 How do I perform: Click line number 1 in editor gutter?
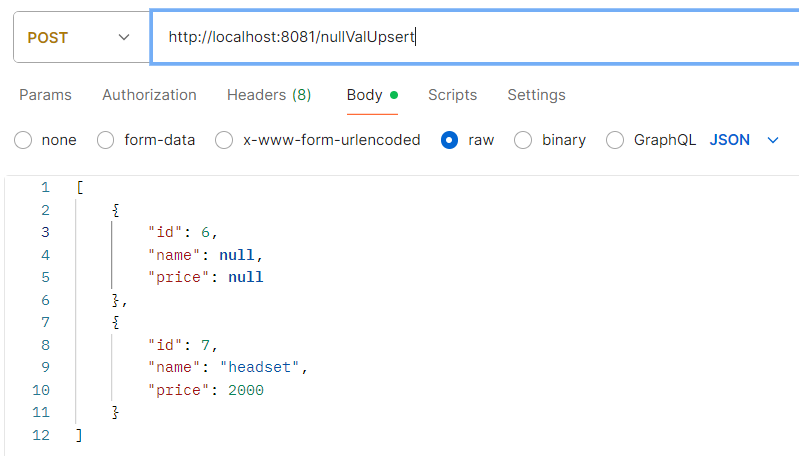click(x=45, y=188)
